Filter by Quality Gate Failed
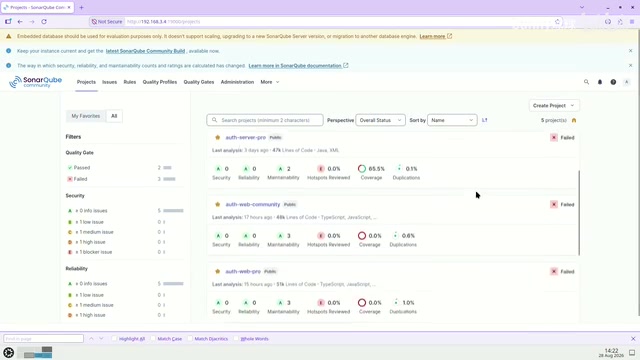The height and width of the screenshot is (360, 640). pos(124,179)
